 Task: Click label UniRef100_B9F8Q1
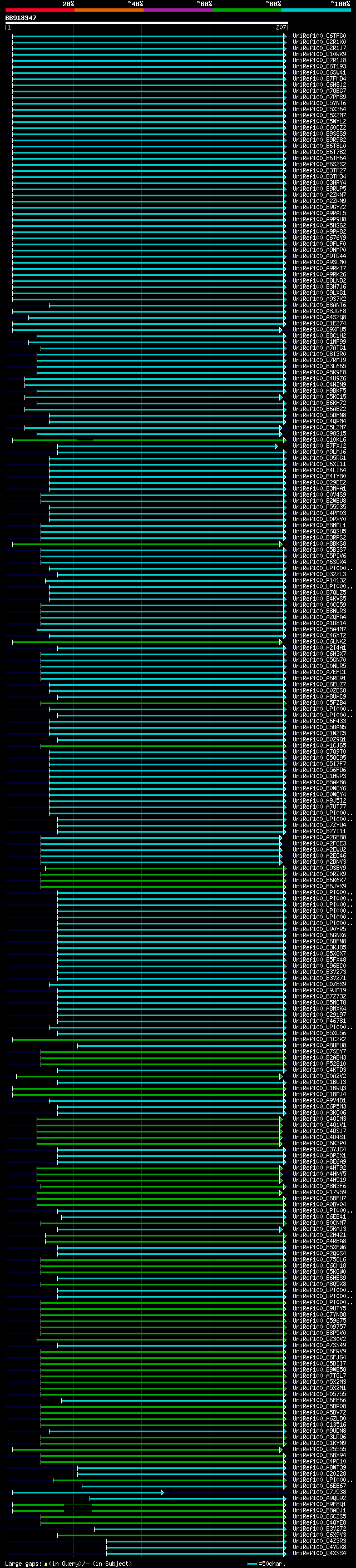click(x=319, y=1504)
